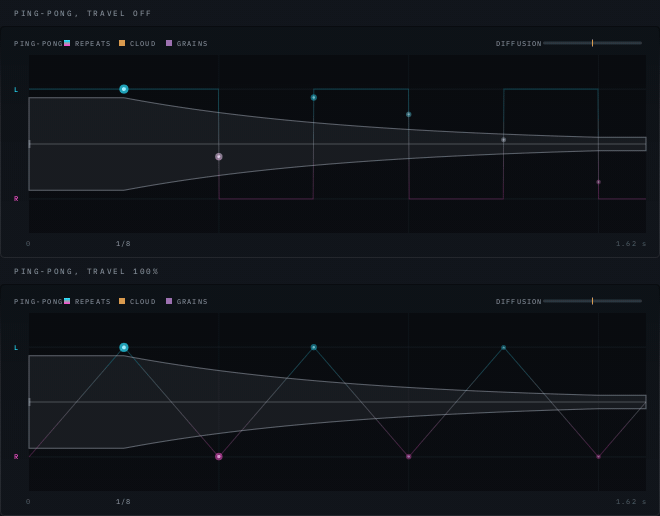Click the R channel label in top graph
Screen dimensions: 660x516
tap(16, 199)
